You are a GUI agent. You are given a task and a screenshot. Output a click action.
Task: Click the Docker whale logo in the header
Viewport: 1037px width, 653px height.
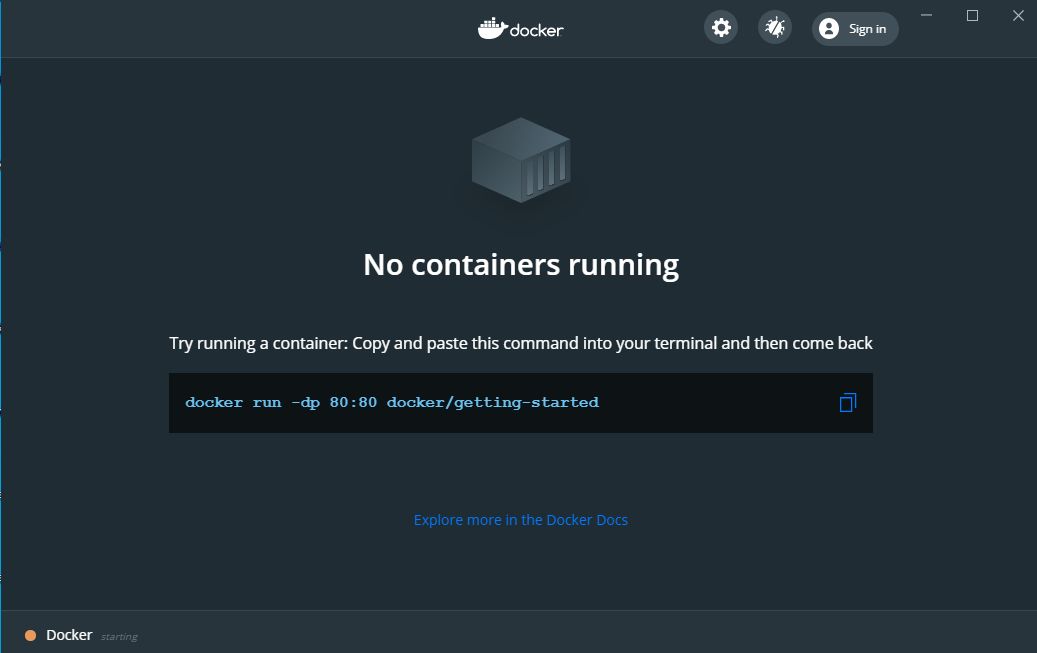pyautogui.click(x=491, y=28)
